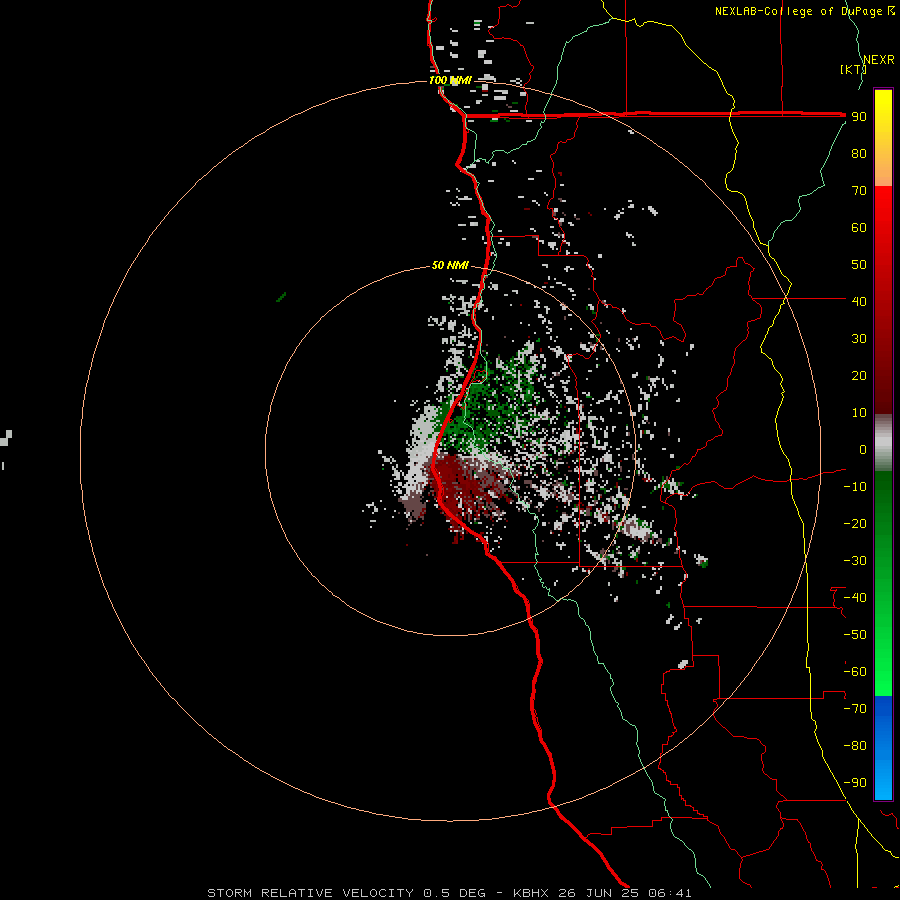Click the 0 value on the velocity scale
The height and width of the screenshot is (900, 900).
point(863,450)
